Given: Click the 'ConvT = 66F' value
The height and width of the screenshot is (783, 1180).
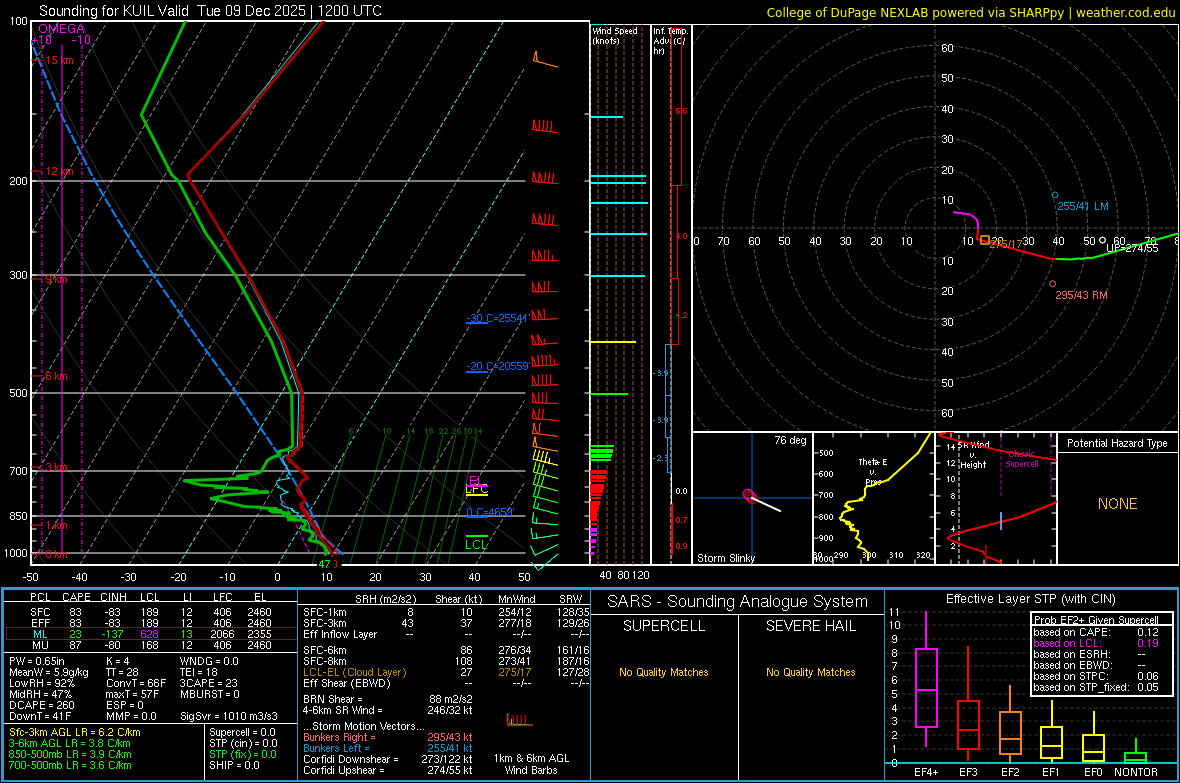Looking at the screenshot, I should pyautogui.click(x=138, y=683).
